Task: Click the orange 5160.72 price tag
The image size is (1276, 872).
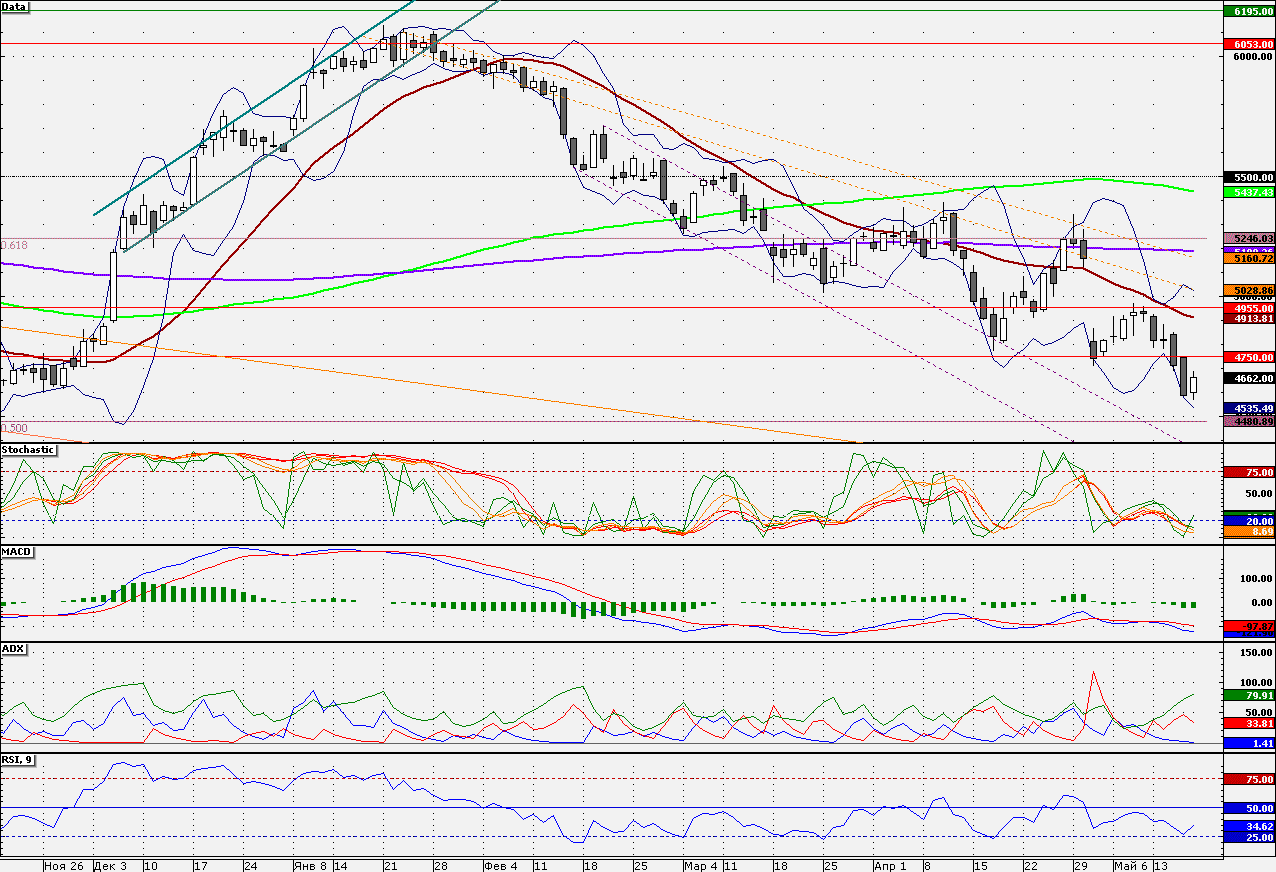Action: (1249, 259)
